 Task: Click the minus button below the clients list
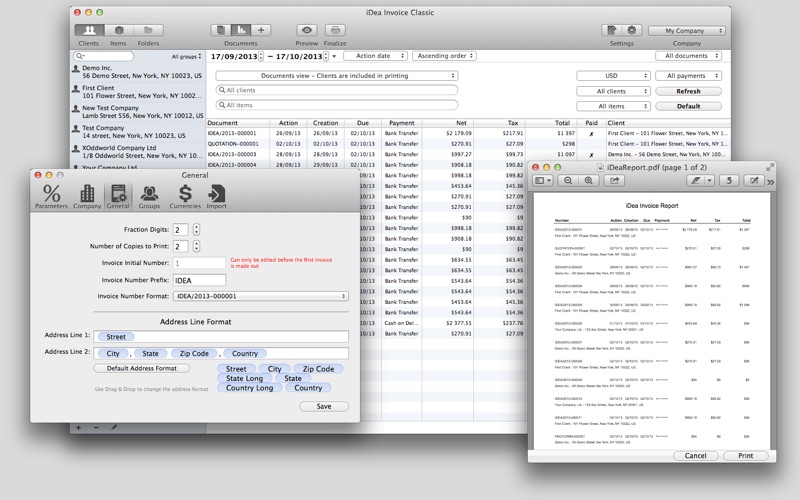(96, 428)
